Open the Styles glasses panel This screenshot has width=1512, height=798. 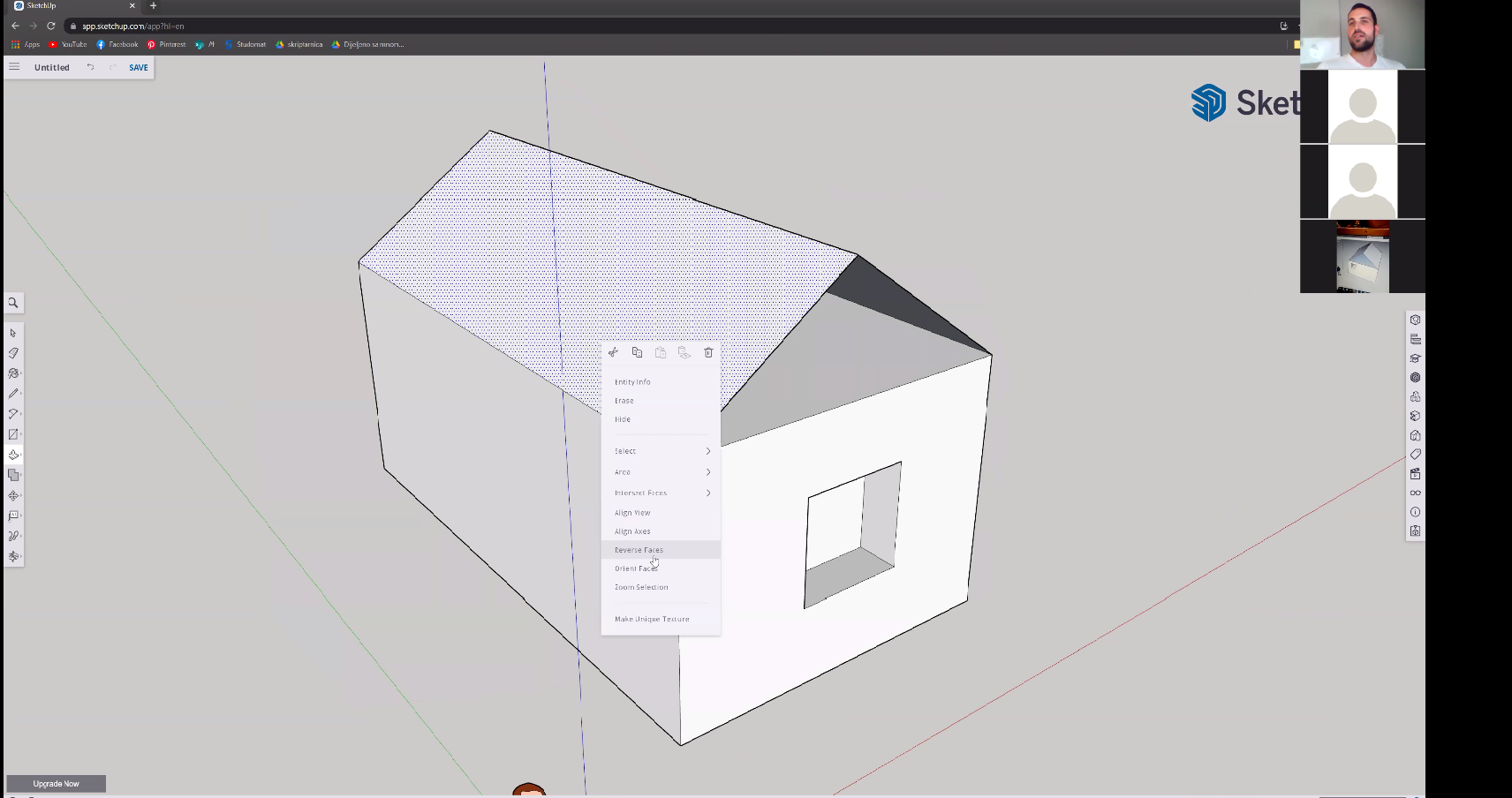click(1415, 493)
